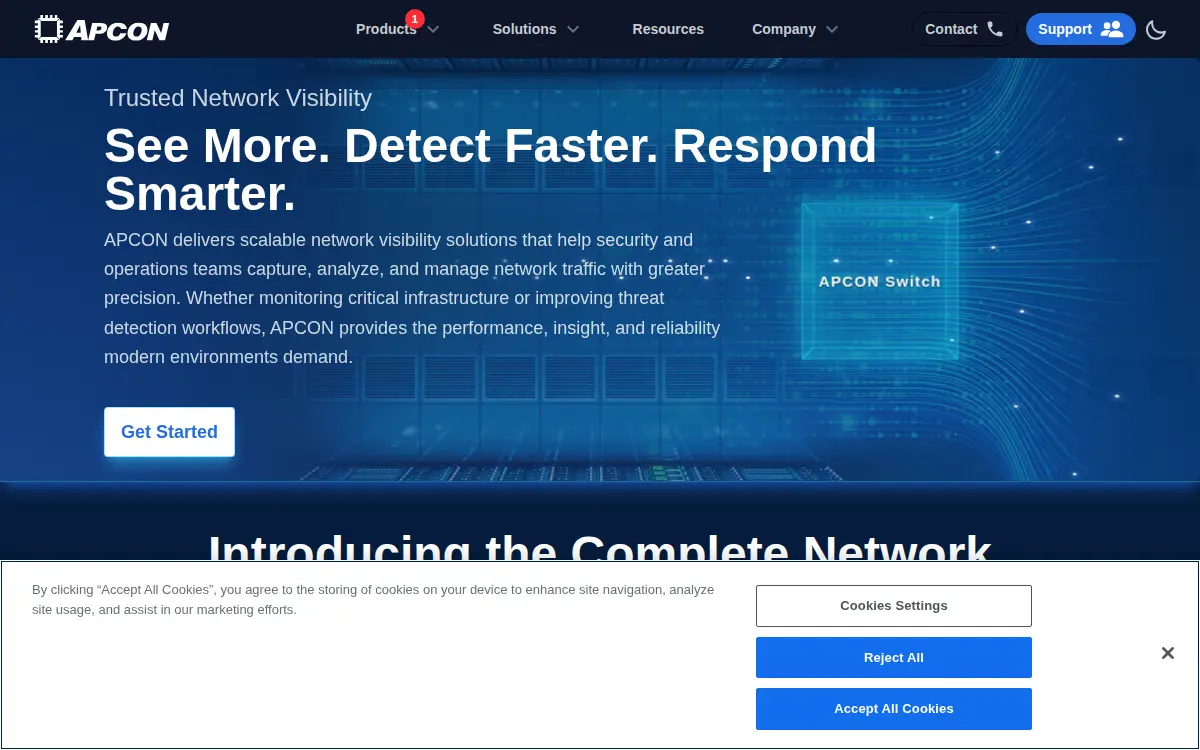The width and height of the screenshot is (1200, 750).
Task: Click the 'Trusted Network Visibility' text
Action: click(238, 98)
